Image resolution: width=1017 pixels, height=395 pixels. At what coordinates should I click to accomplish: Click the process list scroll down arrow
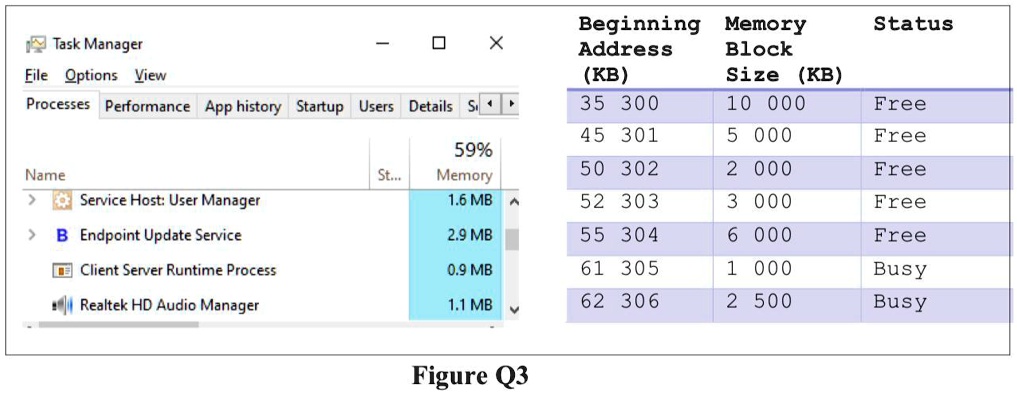[514, 310]
